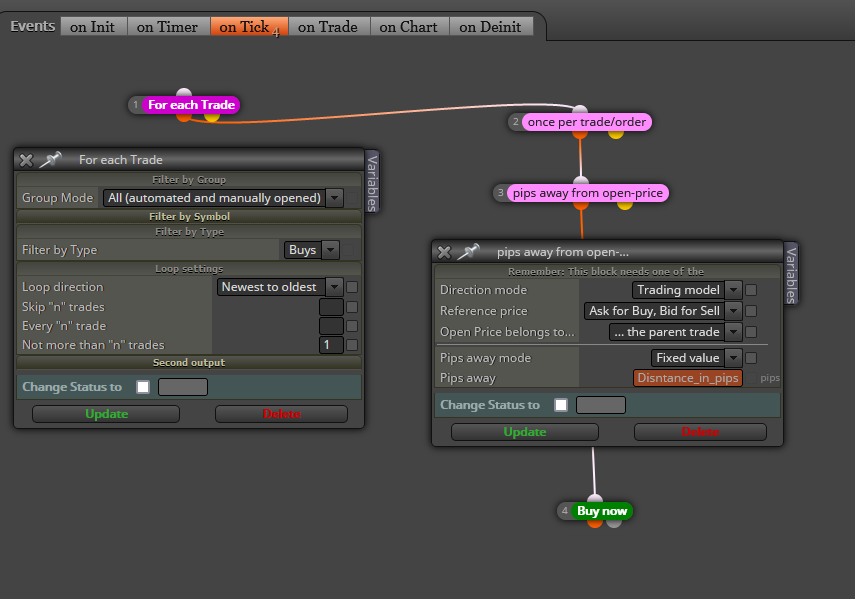
Task: Pin the For each Trade panel
Action: [x=51, y=159]
